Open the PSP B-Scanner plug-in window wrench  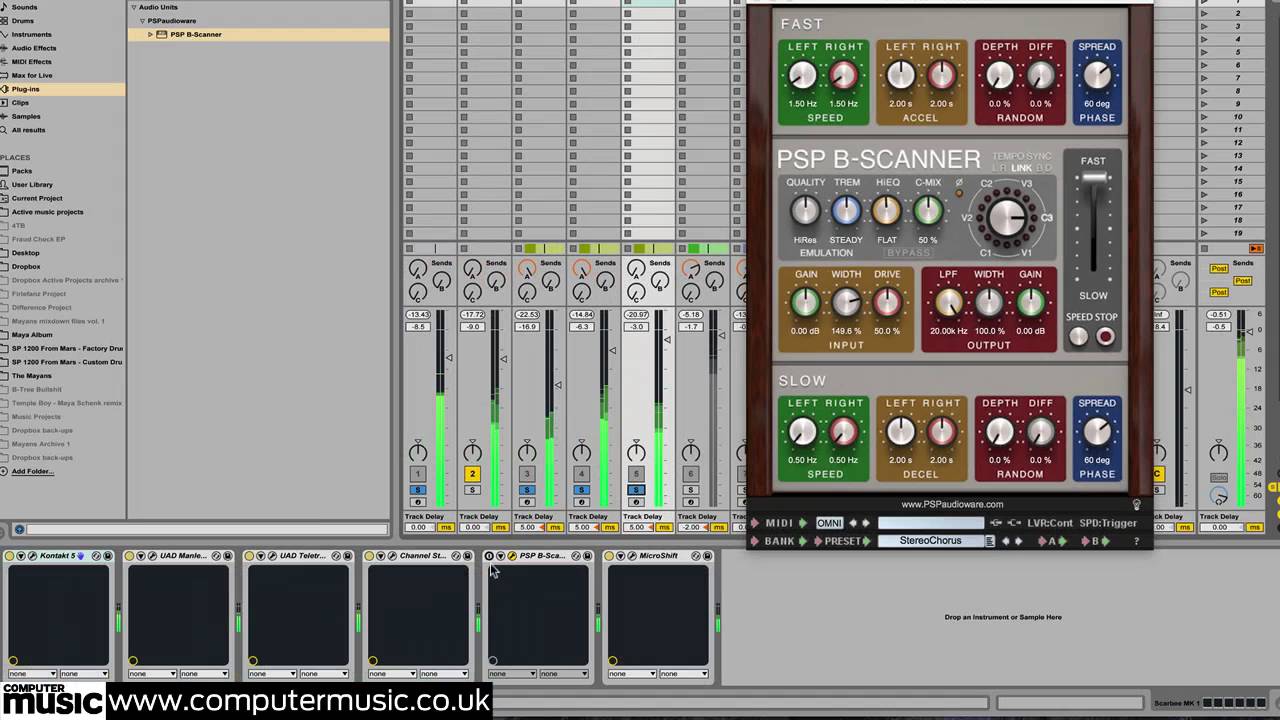tap(512, 555)
